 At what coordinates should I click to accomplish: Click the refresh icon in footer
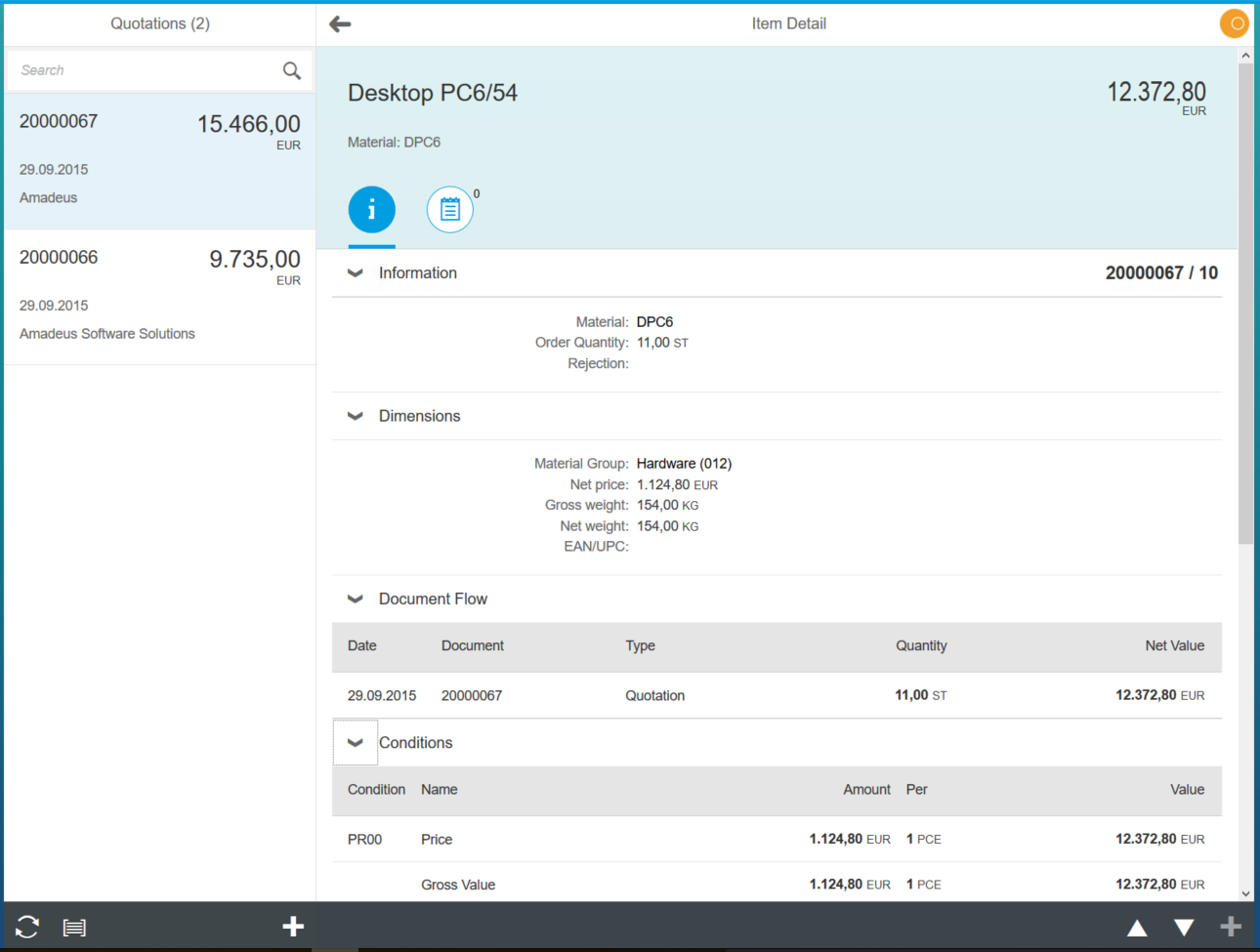27,927
